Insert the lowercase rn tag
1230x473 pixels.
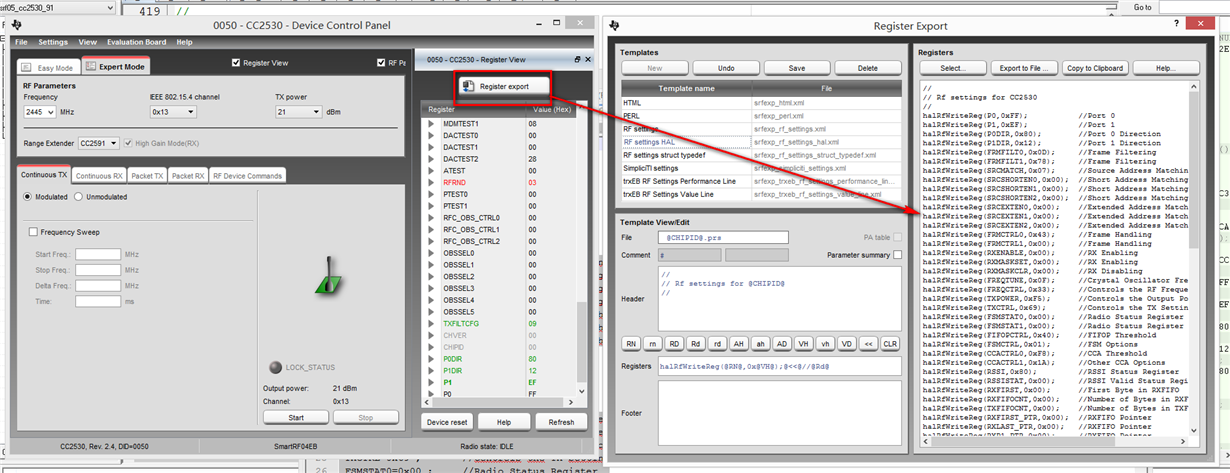[x=653, y=343]
